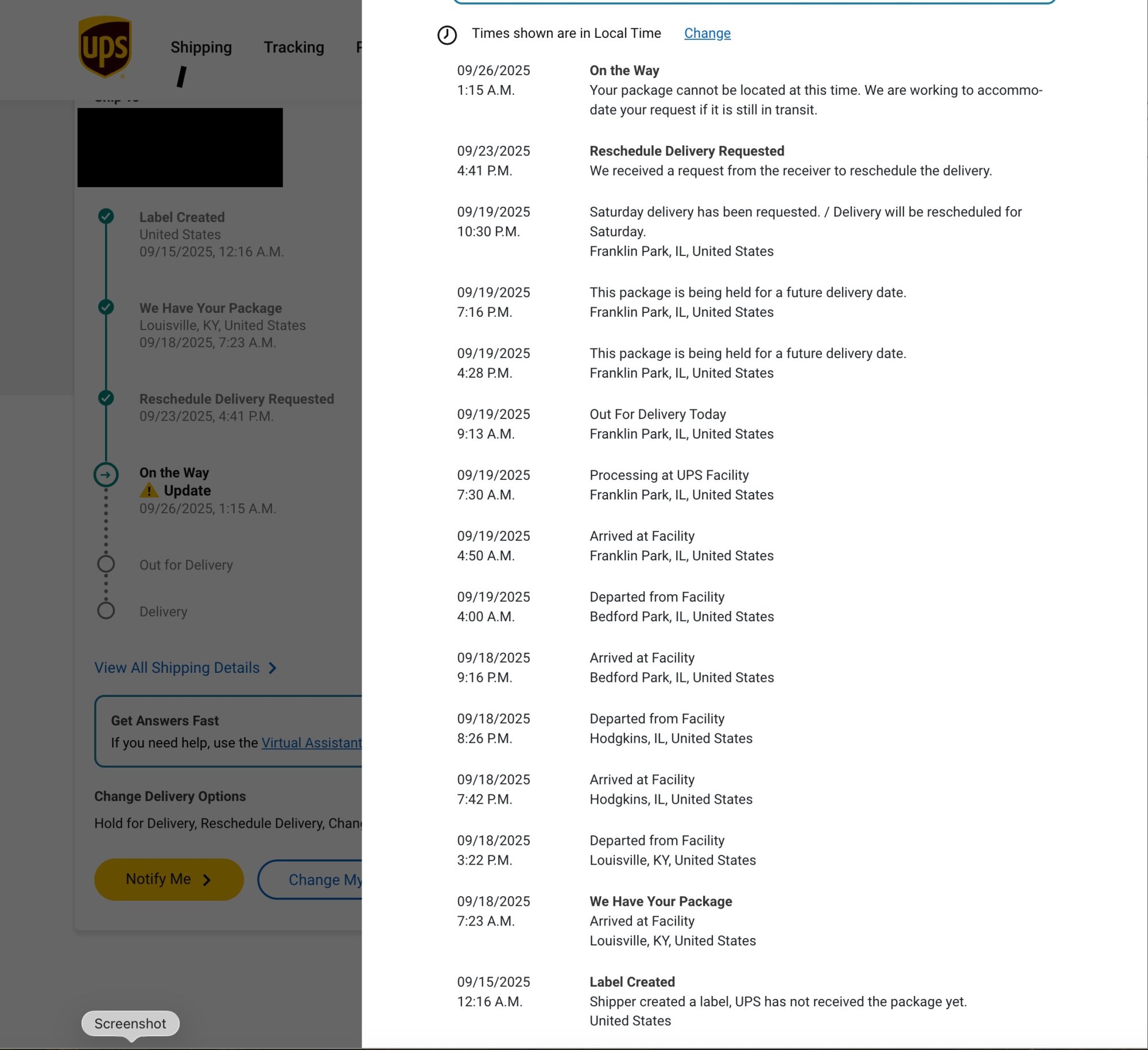This screenshot has height=1050, width=1148.
Task: Click the clock icon beside Local Time
Action: click(x=447, y=35)
